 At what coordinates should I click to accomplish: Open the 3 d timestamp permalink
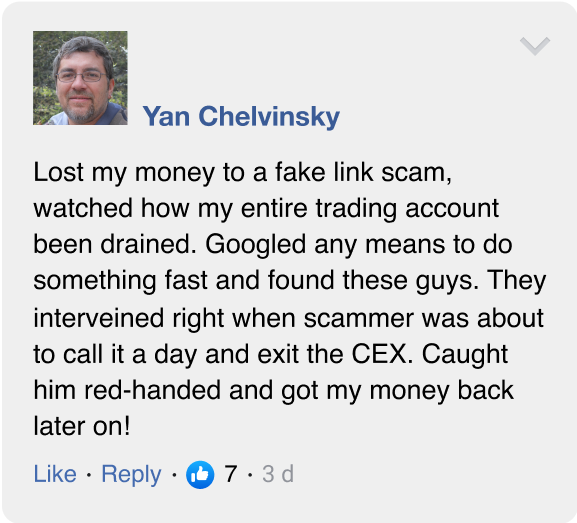point(278,474)
